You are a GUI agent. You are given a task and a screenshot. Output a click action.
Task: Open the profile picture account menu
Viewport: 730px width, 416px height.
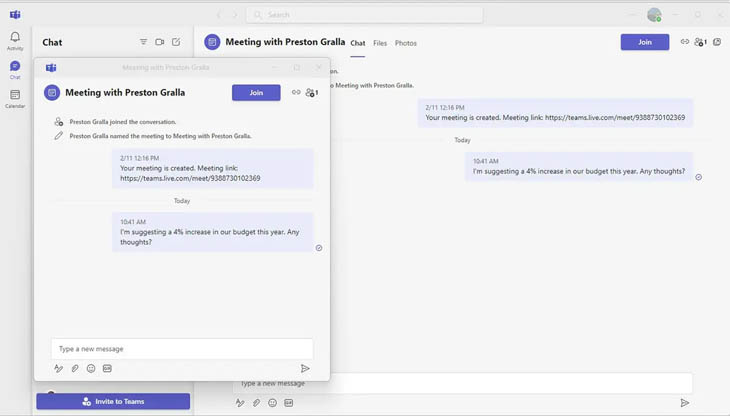pos(654,14)
